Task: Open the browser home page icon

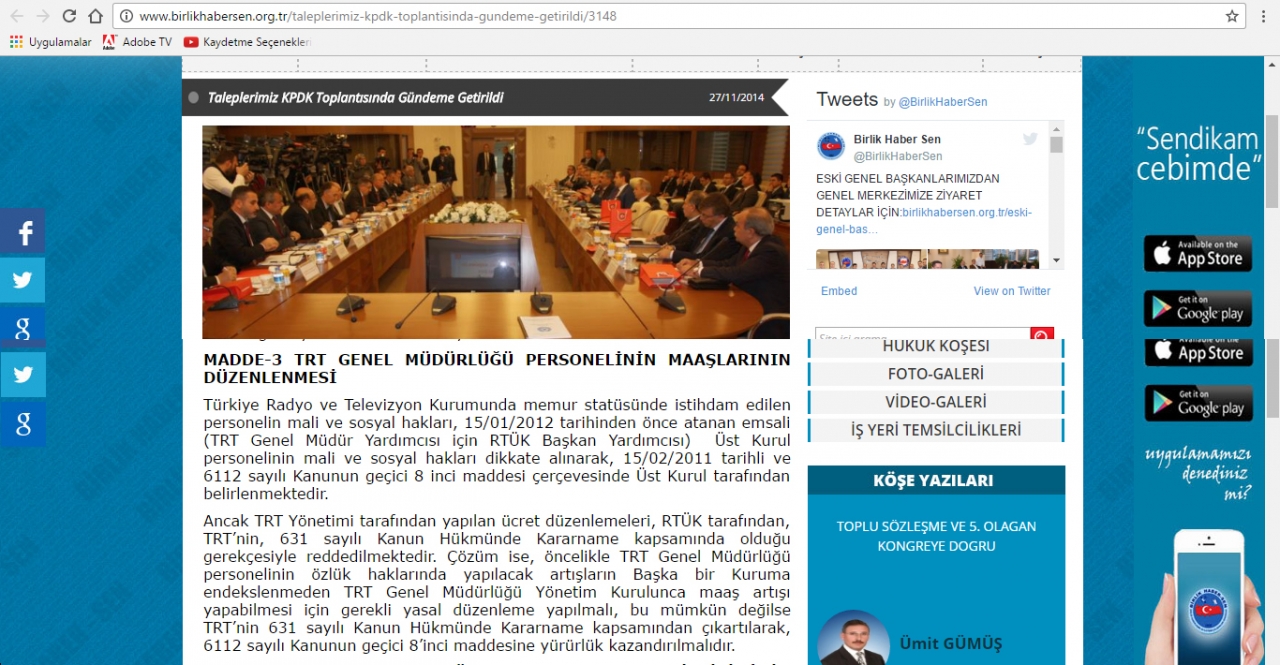Action: [x=95, y=16]
